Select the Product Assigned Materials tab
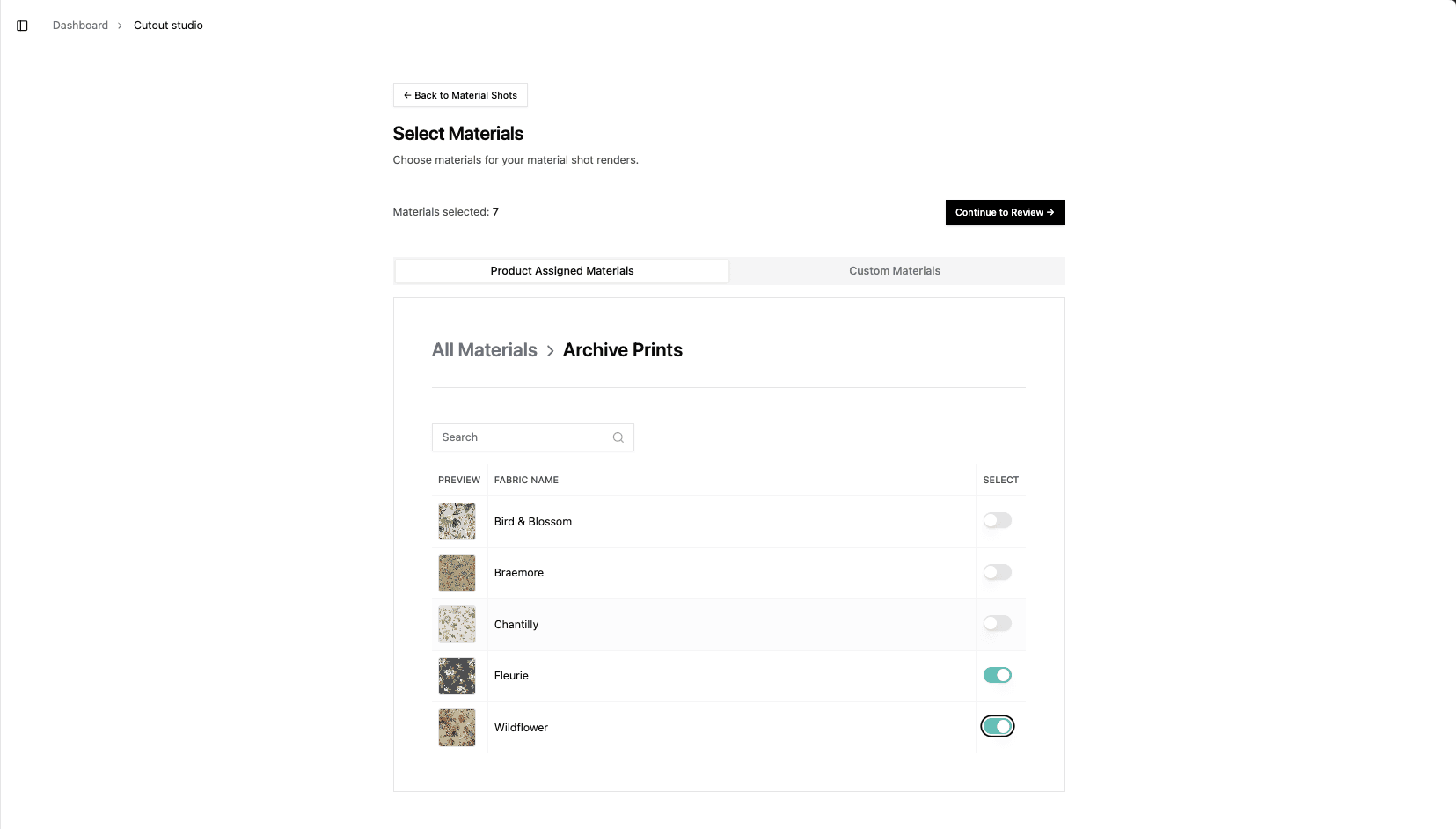The width and height of the screenshot is (1456, 829). [x=561, y=270]
